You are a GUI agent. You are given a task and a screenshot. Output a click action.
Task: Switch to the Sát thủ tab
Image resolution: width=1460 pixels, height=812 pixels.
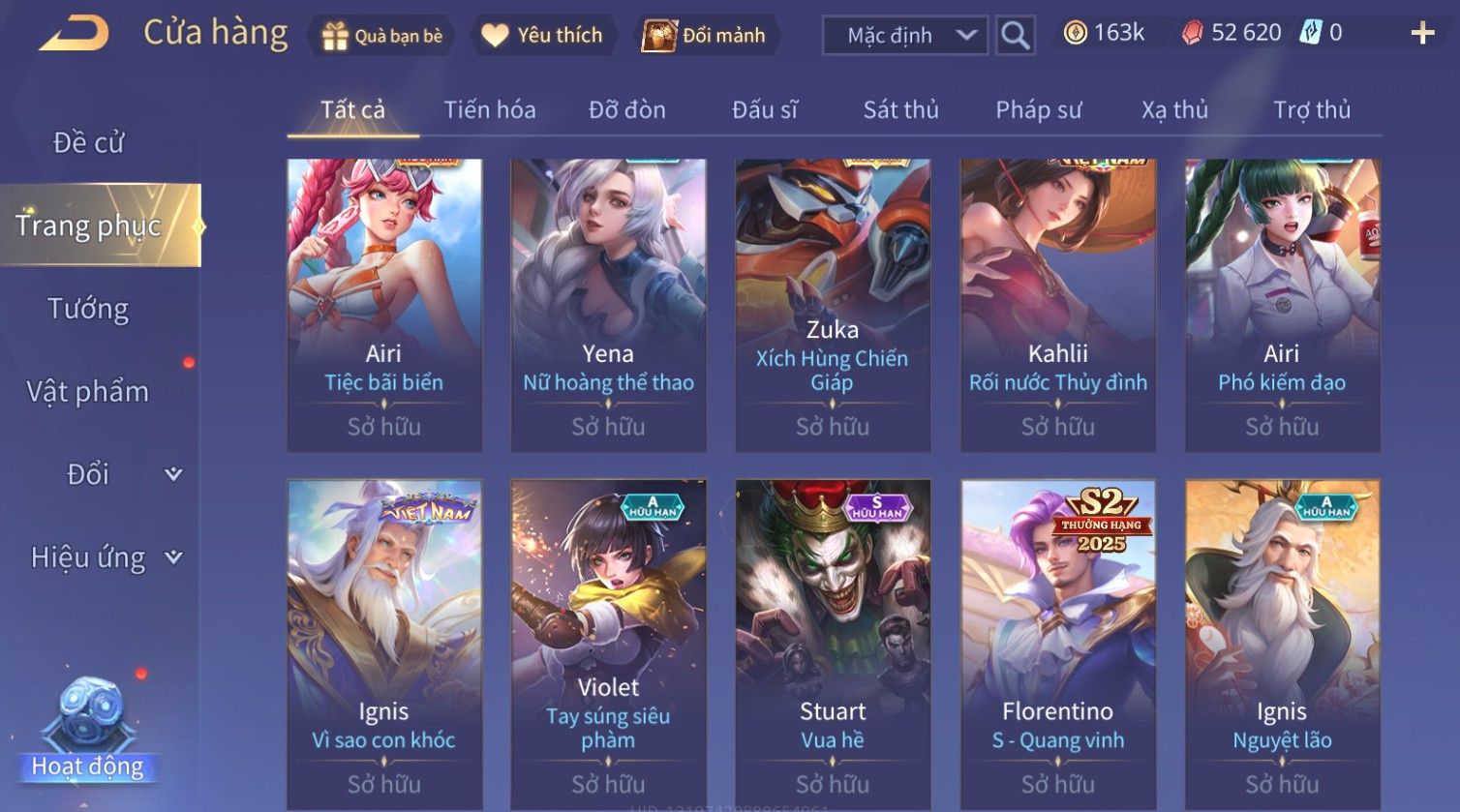click(x=901, y=110)
